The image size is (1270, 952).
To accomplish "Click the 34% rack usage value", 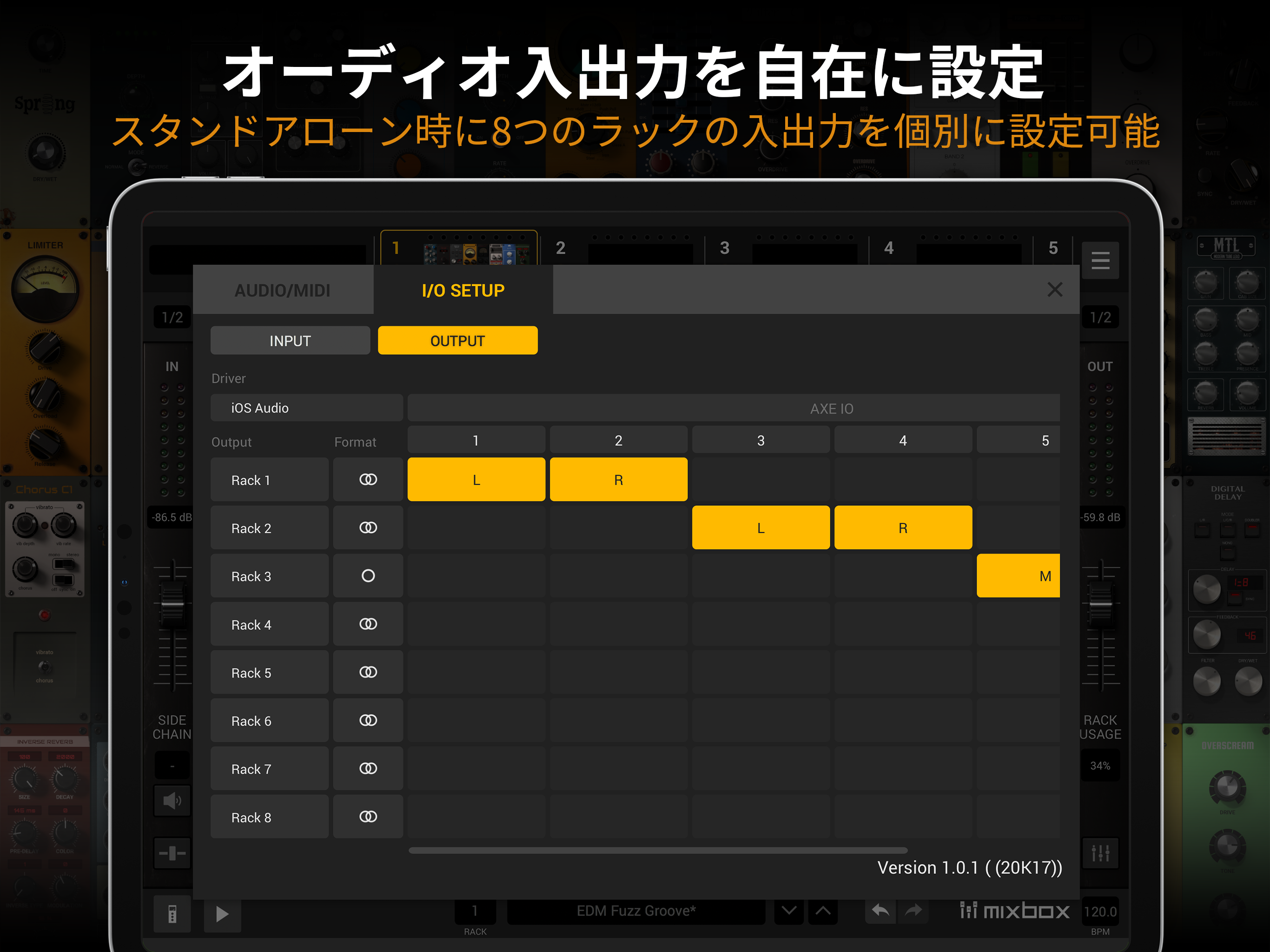I will pyautogui.click(x=1100, y=766).
